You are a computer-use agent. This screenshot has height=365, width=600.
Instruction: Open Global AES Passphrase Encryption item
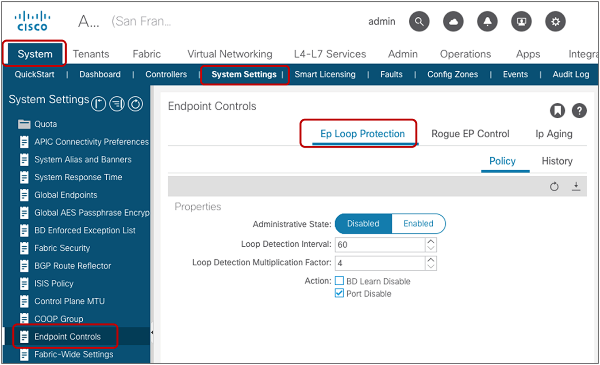pyautogui.click(x=91, y=212)
